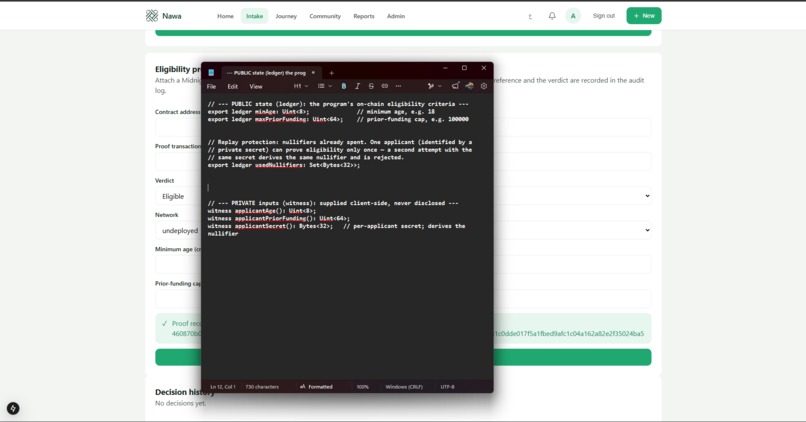Click the 'No decisions yet.' text
The height and width of the screenshot is (422, 806).
[180, 403]
